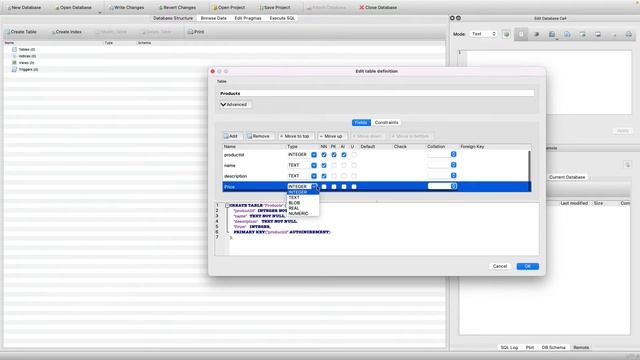
Task: Click New Database in main toolbar
Action: 24,7
